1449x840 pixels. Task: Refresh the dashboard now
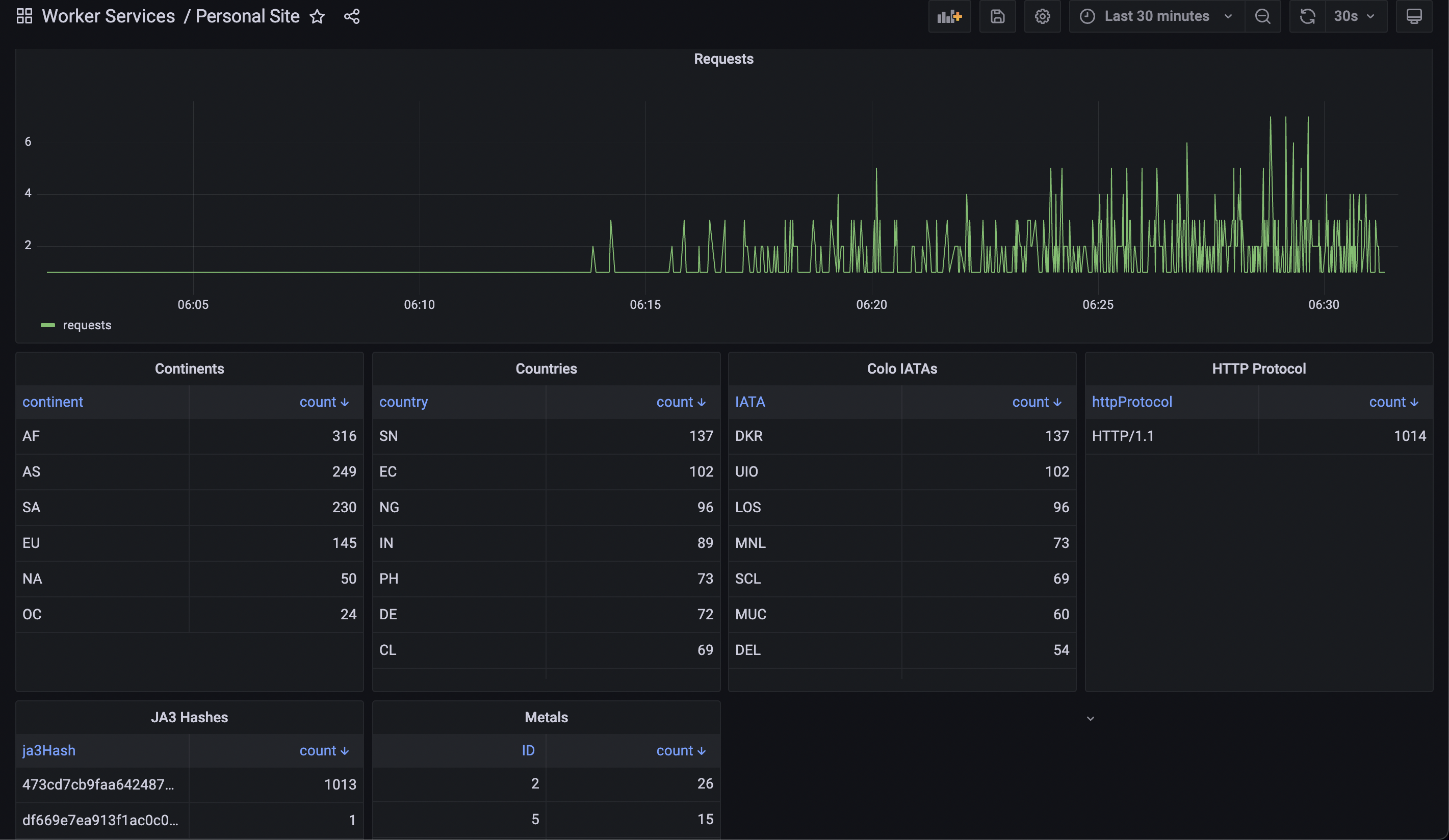1308,17
